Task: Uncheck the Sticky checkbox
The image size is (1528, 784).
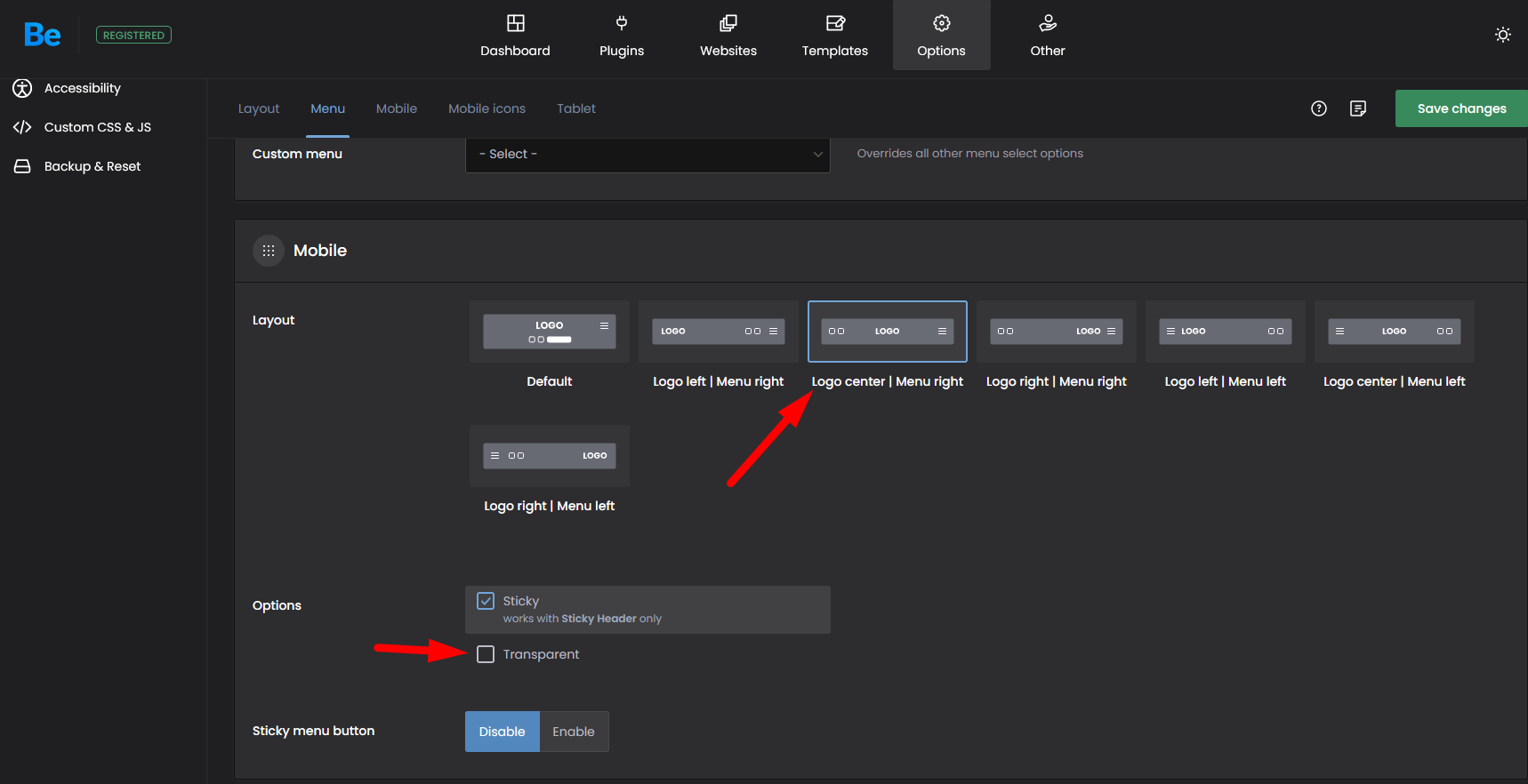Action: click(486, 601)
